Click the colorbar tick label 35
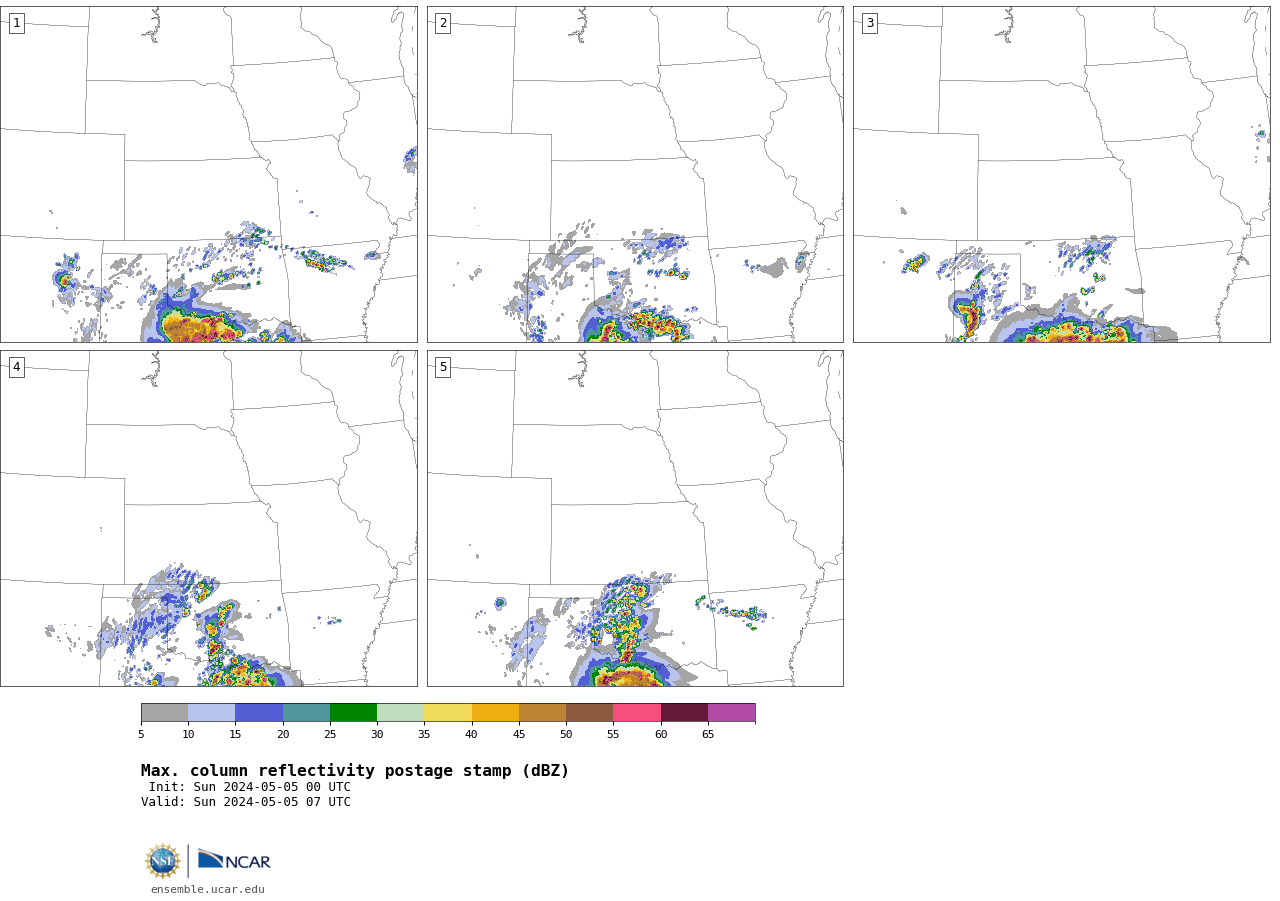This screenshot has width=1280, height=901. click(x=424, y=734)
